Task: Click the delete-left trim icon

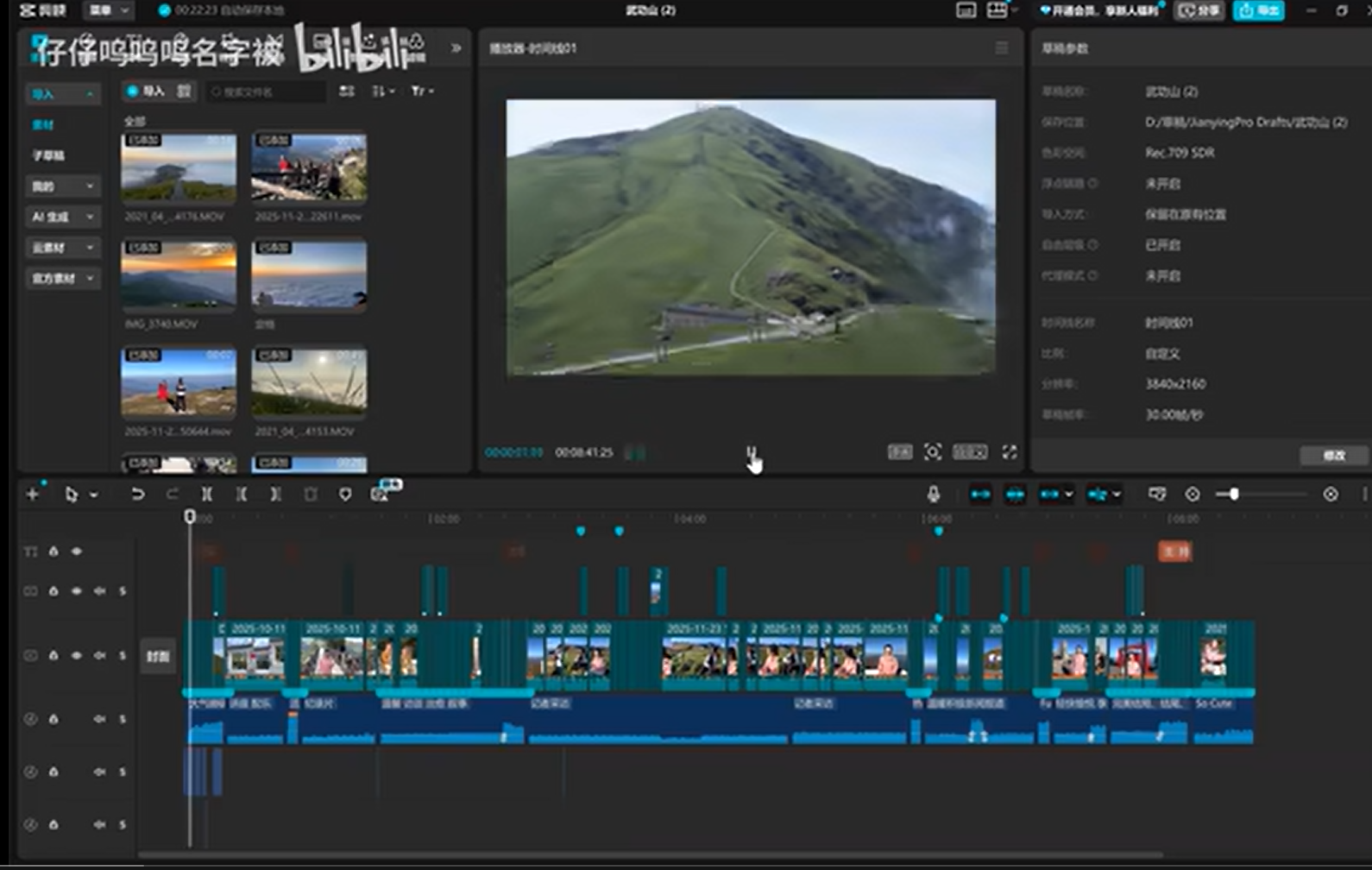Action: tap(242, 494)
